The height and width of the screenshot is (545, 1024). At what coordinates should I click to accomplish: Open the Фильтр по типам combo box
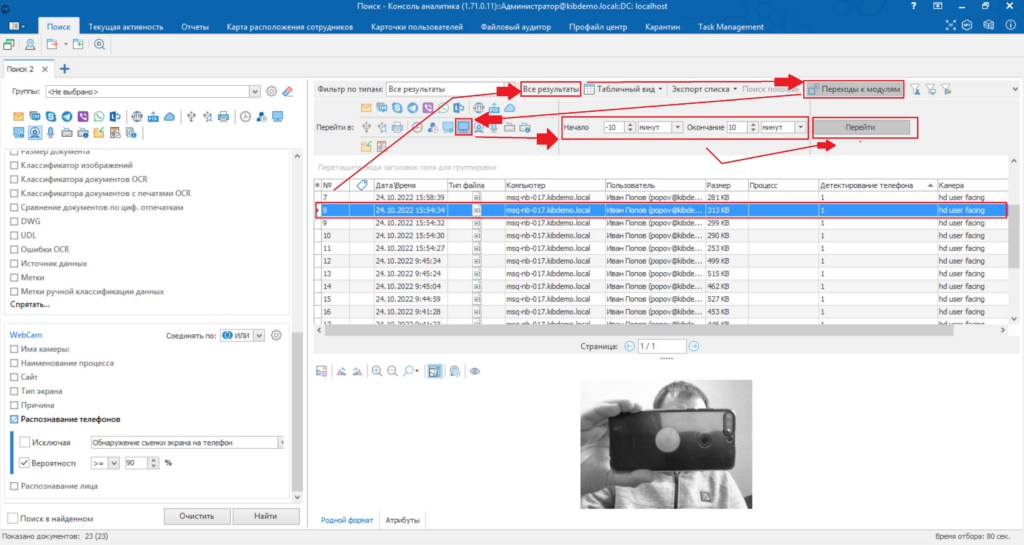coord(448,89)
